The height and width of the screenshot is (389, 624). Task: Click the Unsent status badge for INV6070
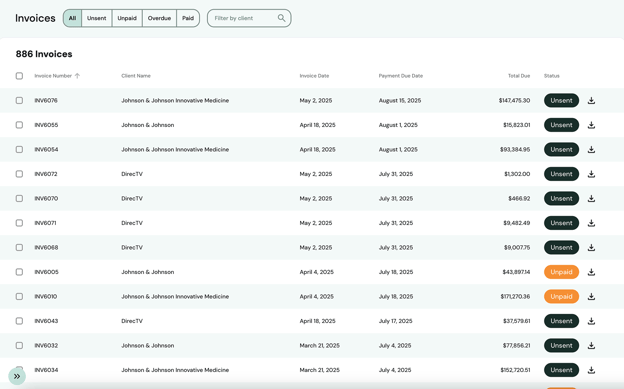tap(561, 198)
